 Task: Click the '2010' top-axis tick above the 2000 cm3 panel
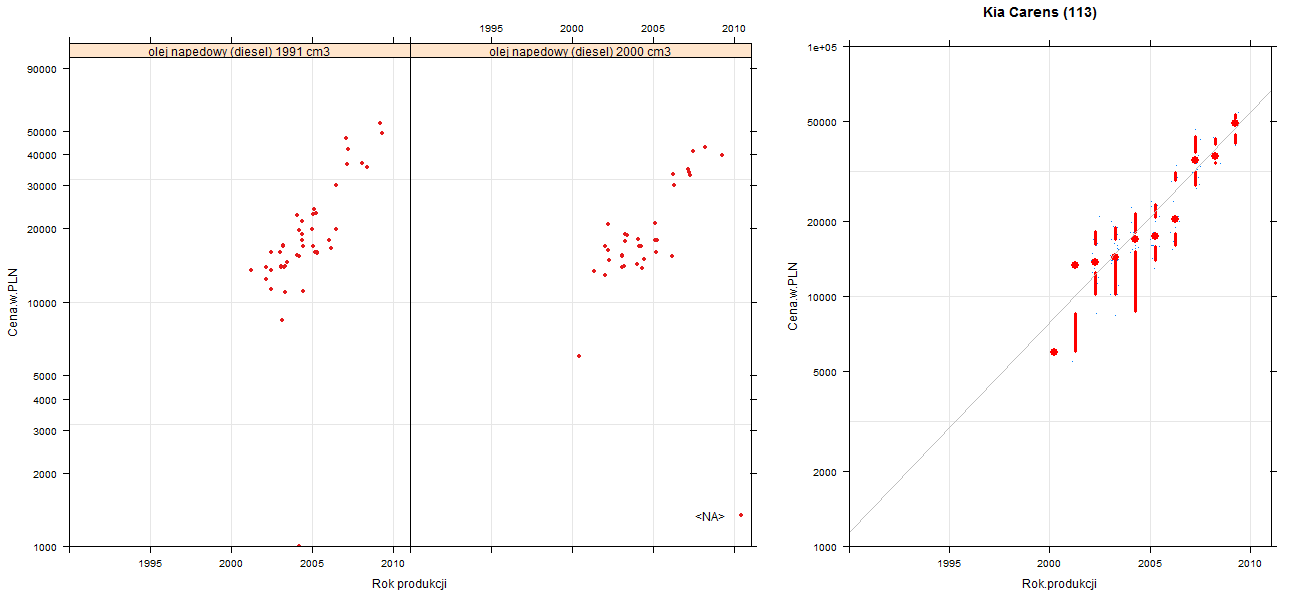point(734,28)
